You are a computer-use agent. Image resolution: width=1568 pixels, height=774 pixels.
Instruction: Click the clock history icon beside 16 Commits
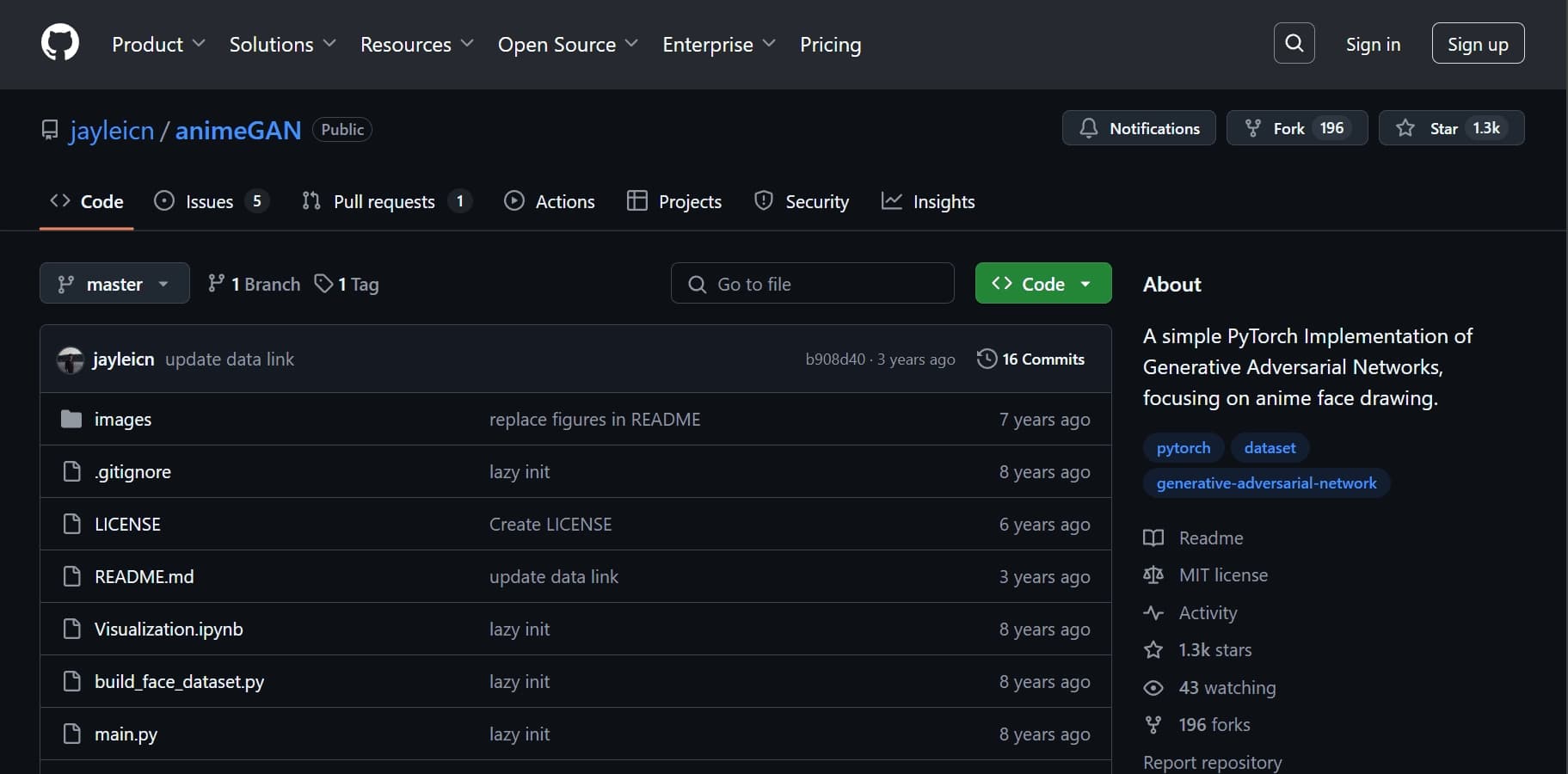[x=987, y=359]
